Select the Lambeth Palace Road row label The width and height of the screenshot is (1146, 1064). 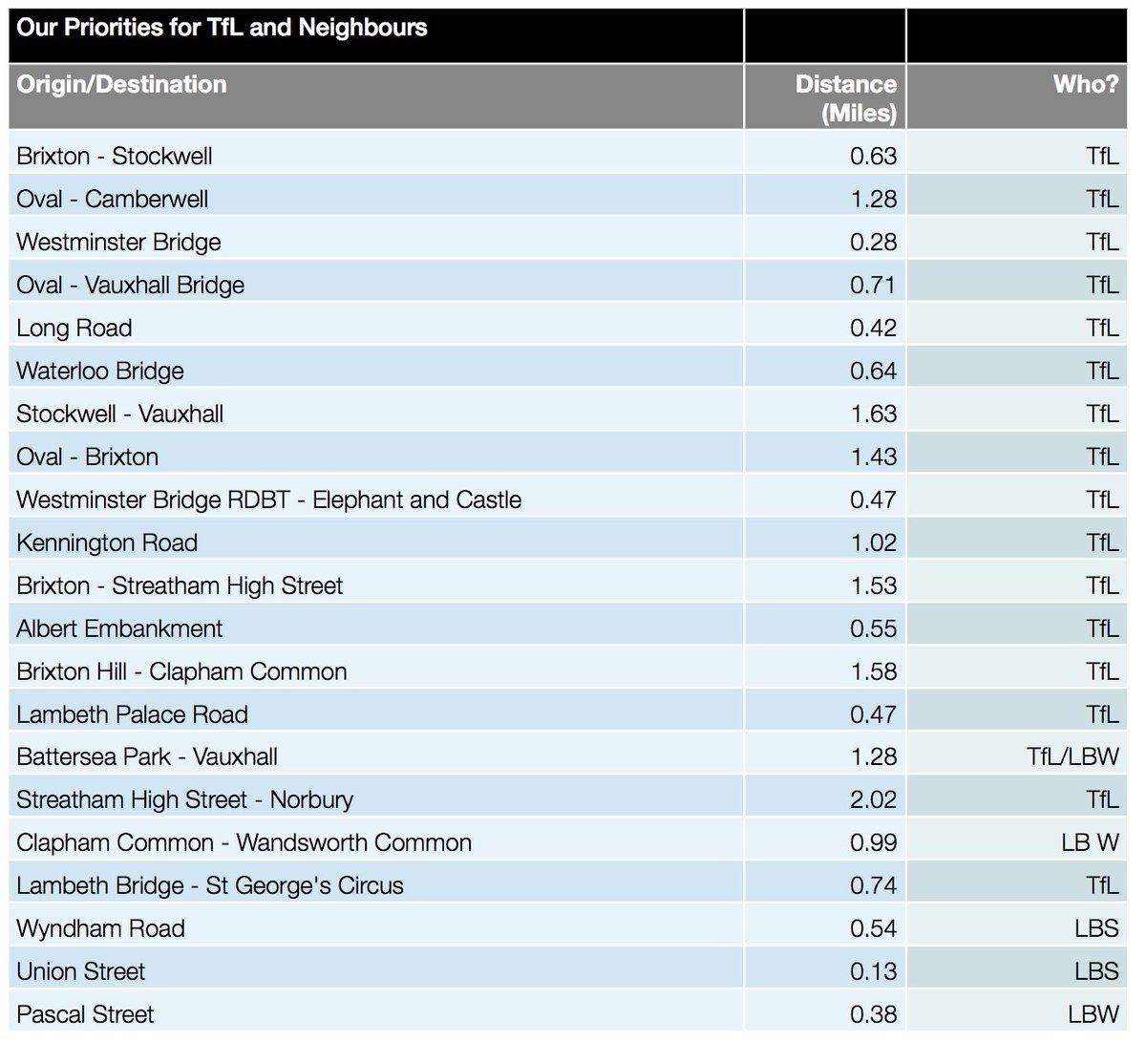pos(132,714)
